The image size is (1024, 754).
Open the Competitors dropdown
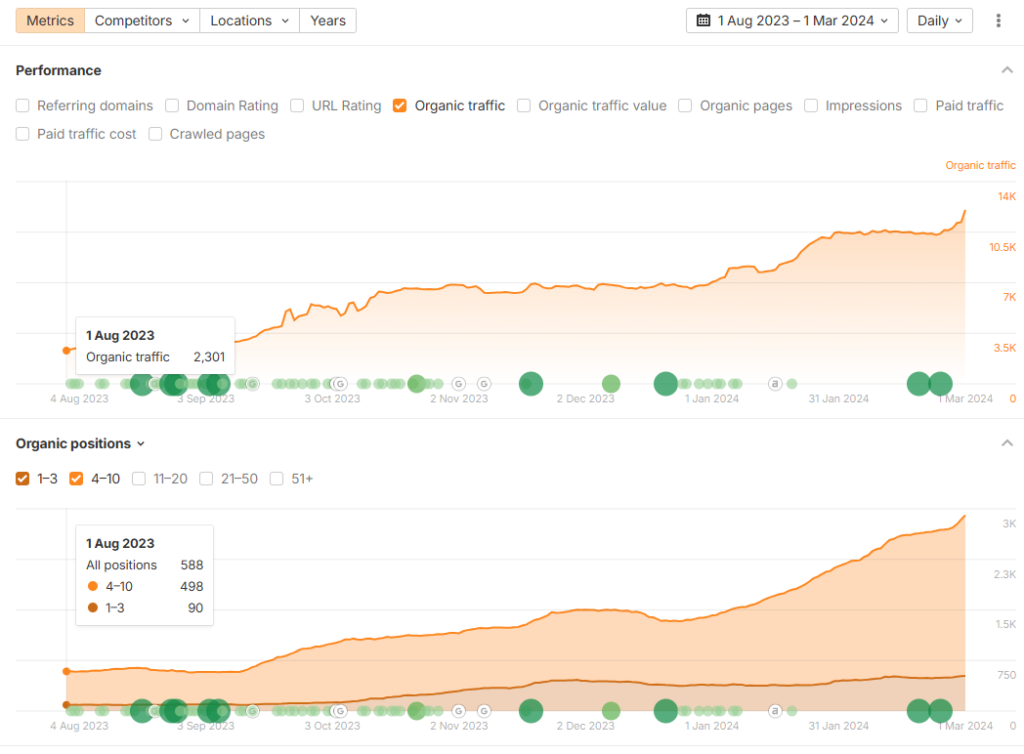[x=142, y=21]
